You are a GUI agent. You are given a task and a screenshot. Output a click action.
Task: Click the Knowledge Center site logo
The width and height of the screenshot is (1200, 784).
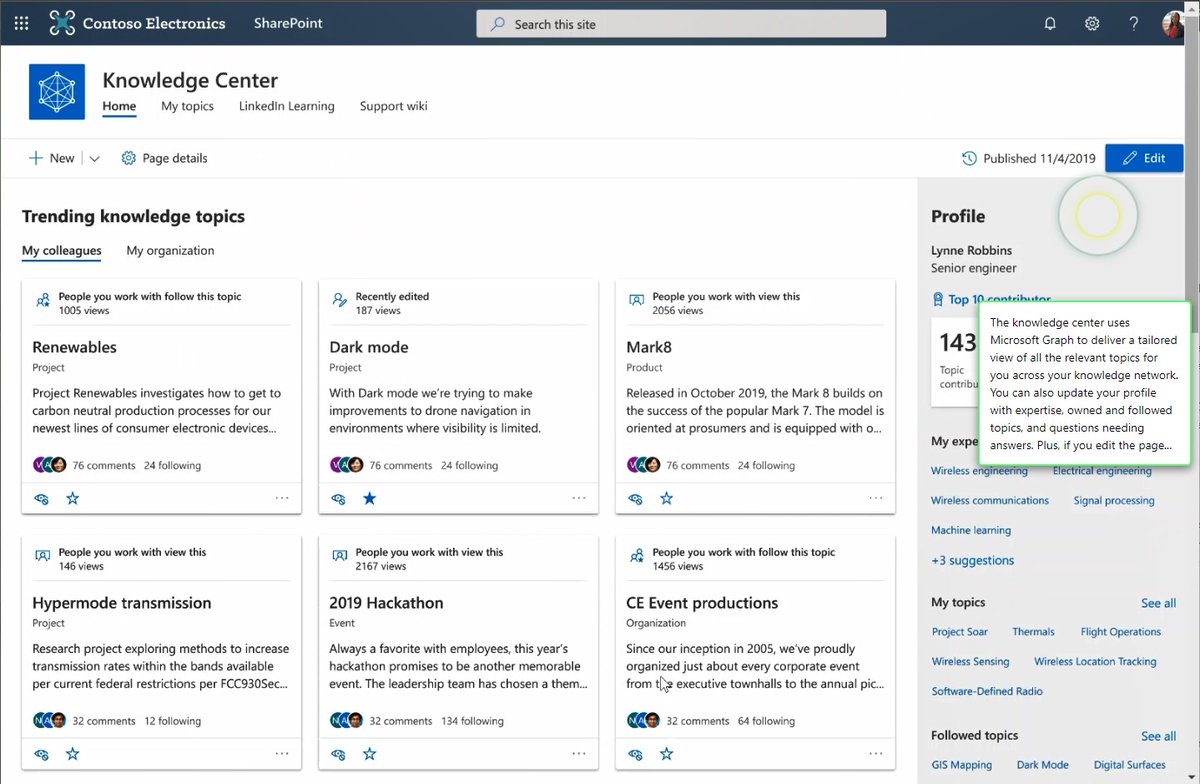click(57, 92)
